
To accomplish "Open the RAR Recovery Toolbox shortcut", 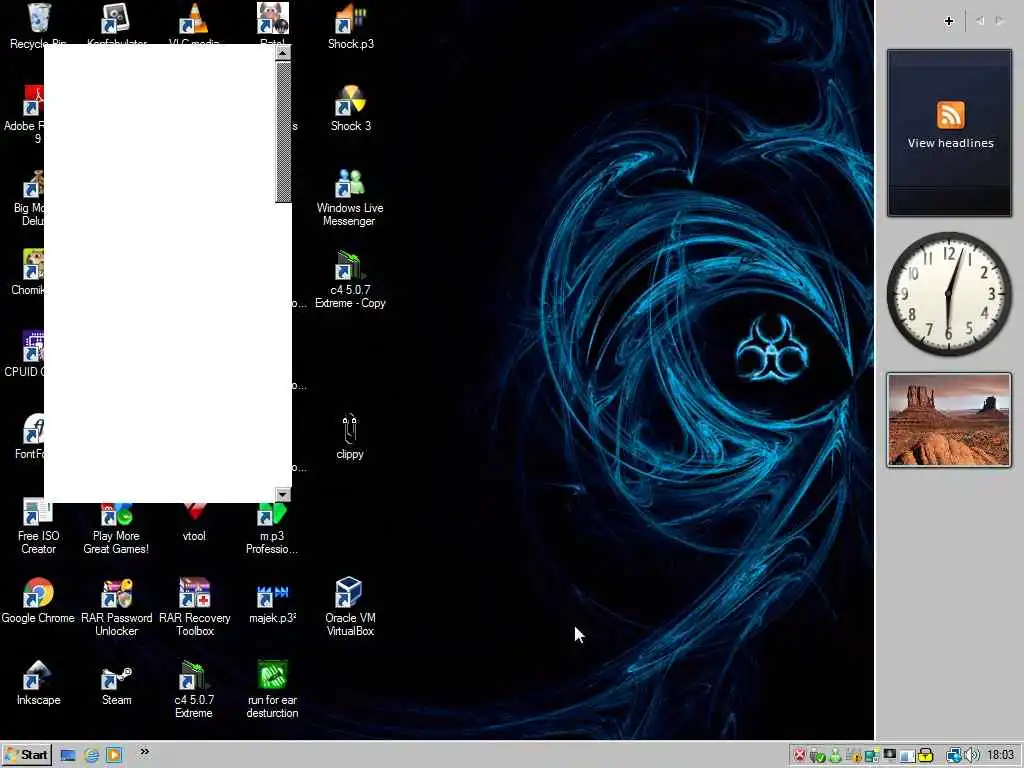I will tap(195, 607).
